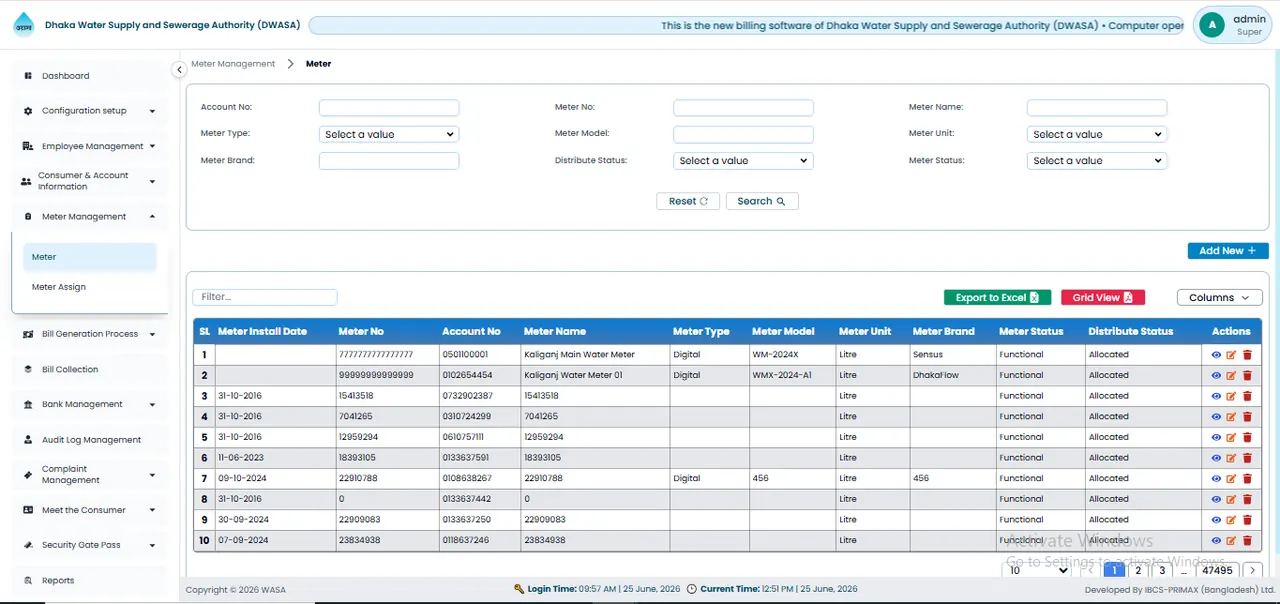Click the Search button

click(x=762, y=201)
